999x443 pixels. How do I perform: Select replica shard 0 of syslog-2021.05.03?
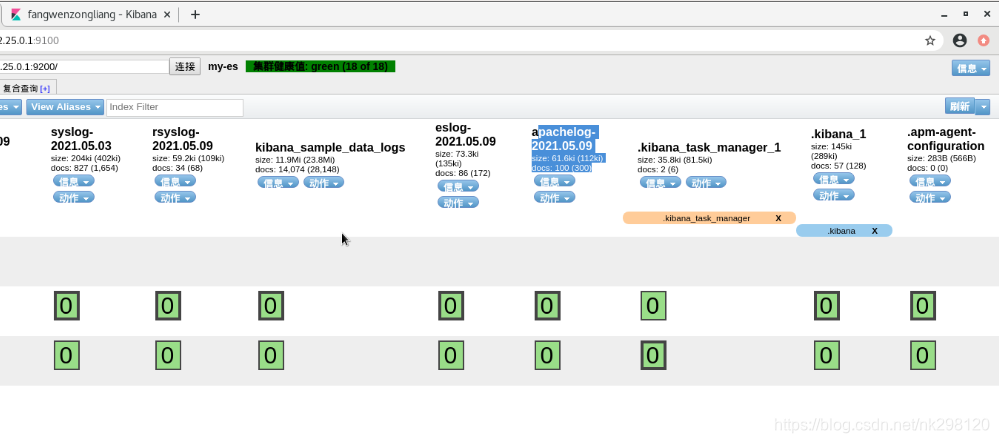click(66, 355)
